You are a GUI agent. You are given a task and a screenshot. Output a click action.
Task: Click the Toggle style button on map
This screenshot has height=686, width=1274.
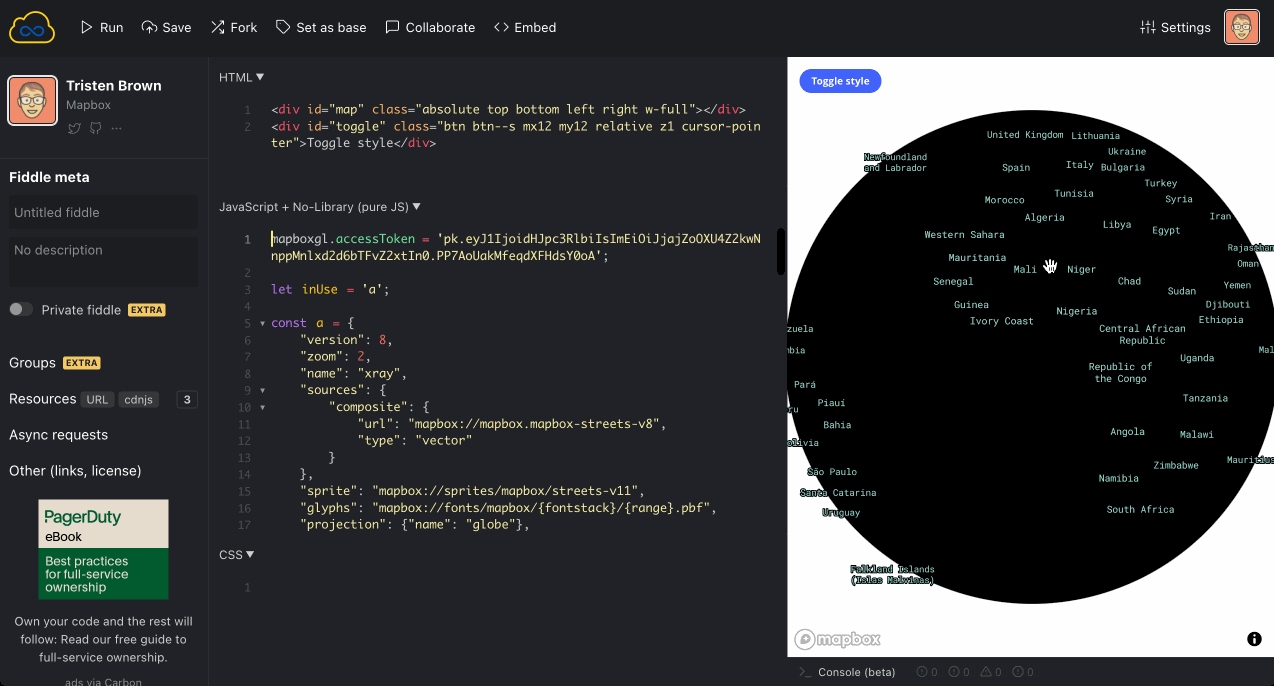tap(840, 81)
